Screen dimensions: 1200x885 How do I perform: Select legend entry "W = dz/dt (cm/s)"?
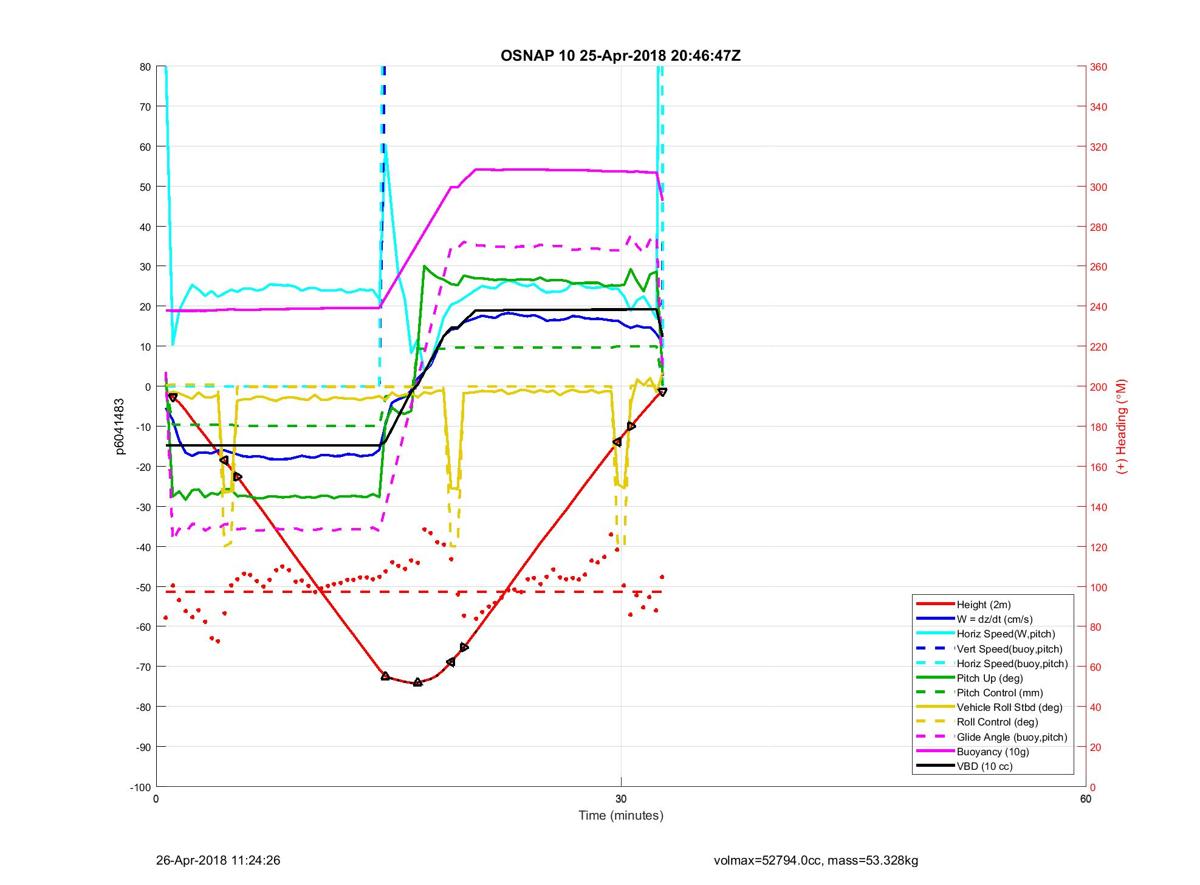997,619
